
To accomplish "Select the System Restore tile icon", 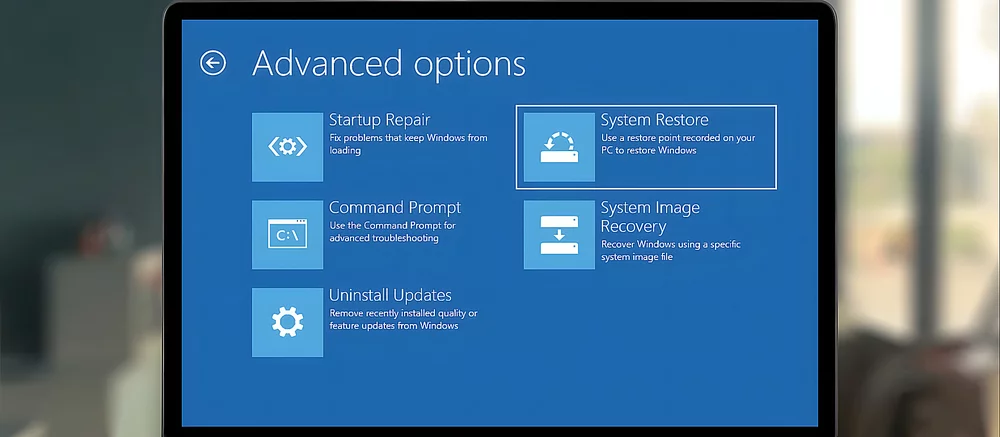I will 559,147.
